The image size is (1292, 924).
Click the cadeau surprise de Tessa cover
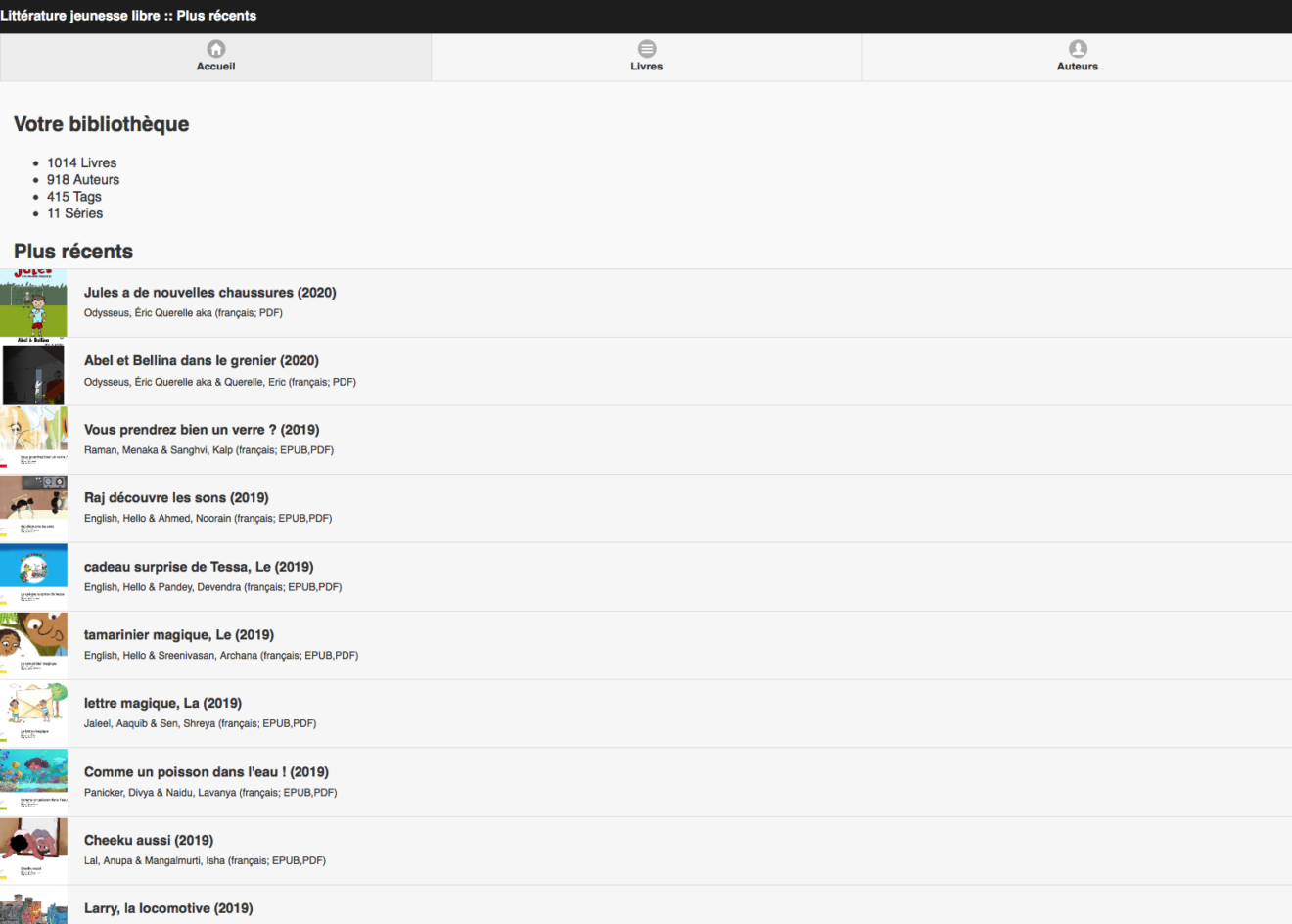[34, 577]
